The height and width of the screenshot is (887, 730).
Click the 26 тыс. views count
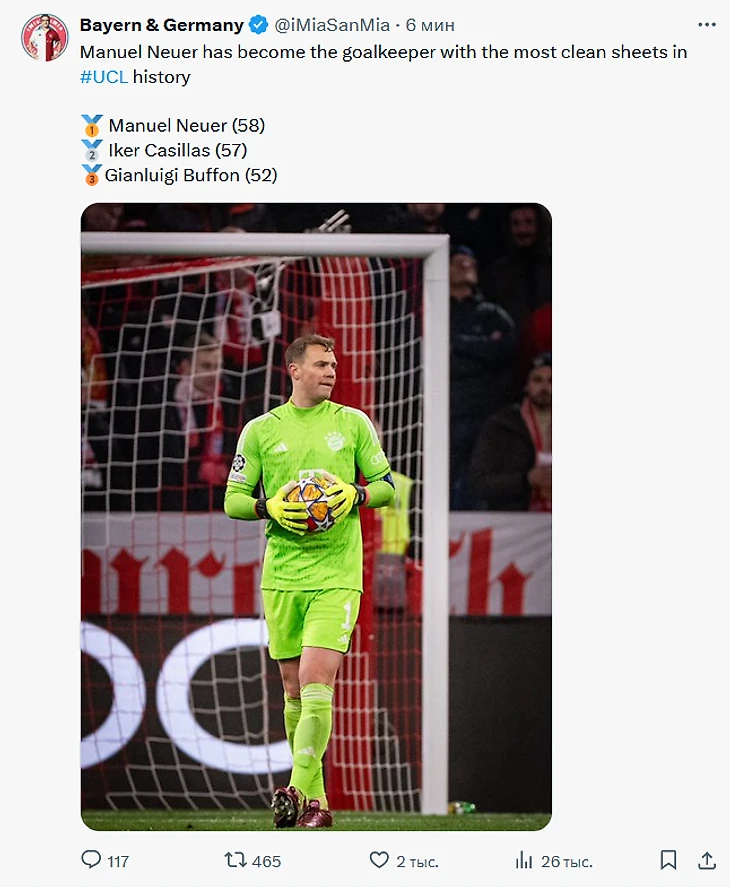[567, 862]
